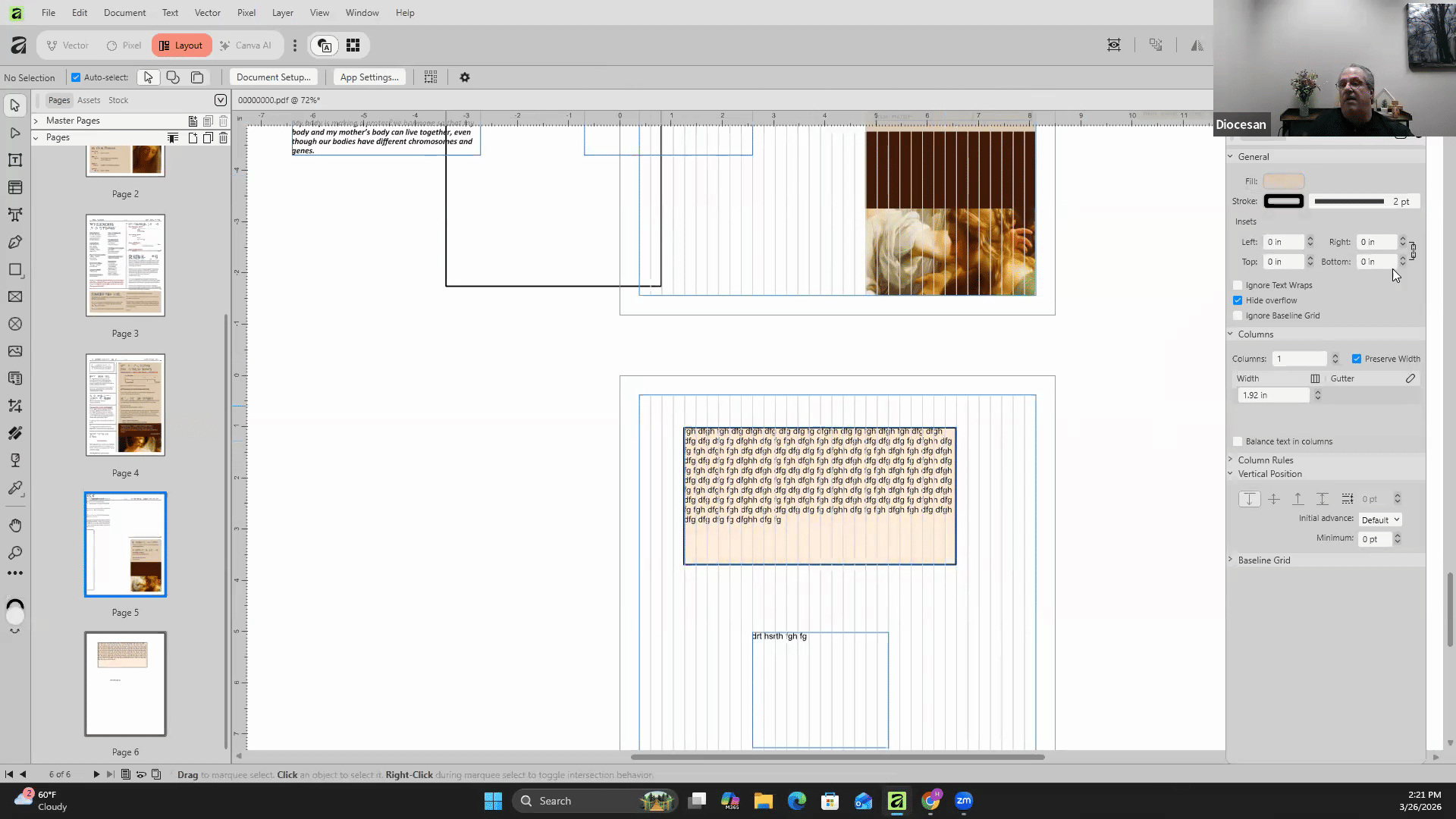Open the Initial advance dropdown
Viewport: 1456px width, 819px height.
coord(1379,519)
